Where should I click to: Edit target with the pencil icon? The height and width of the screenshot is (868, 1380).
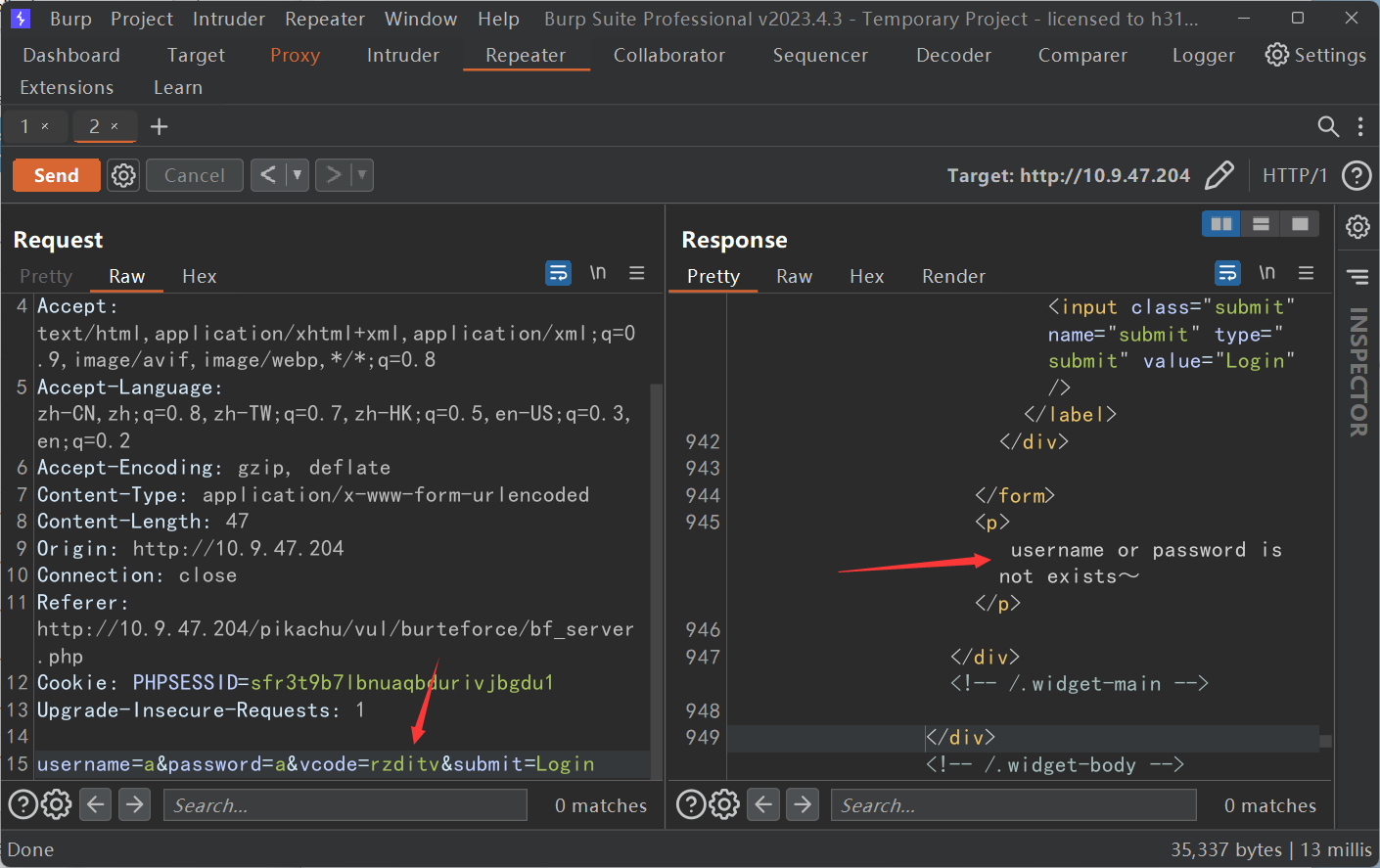(1219, 175)
